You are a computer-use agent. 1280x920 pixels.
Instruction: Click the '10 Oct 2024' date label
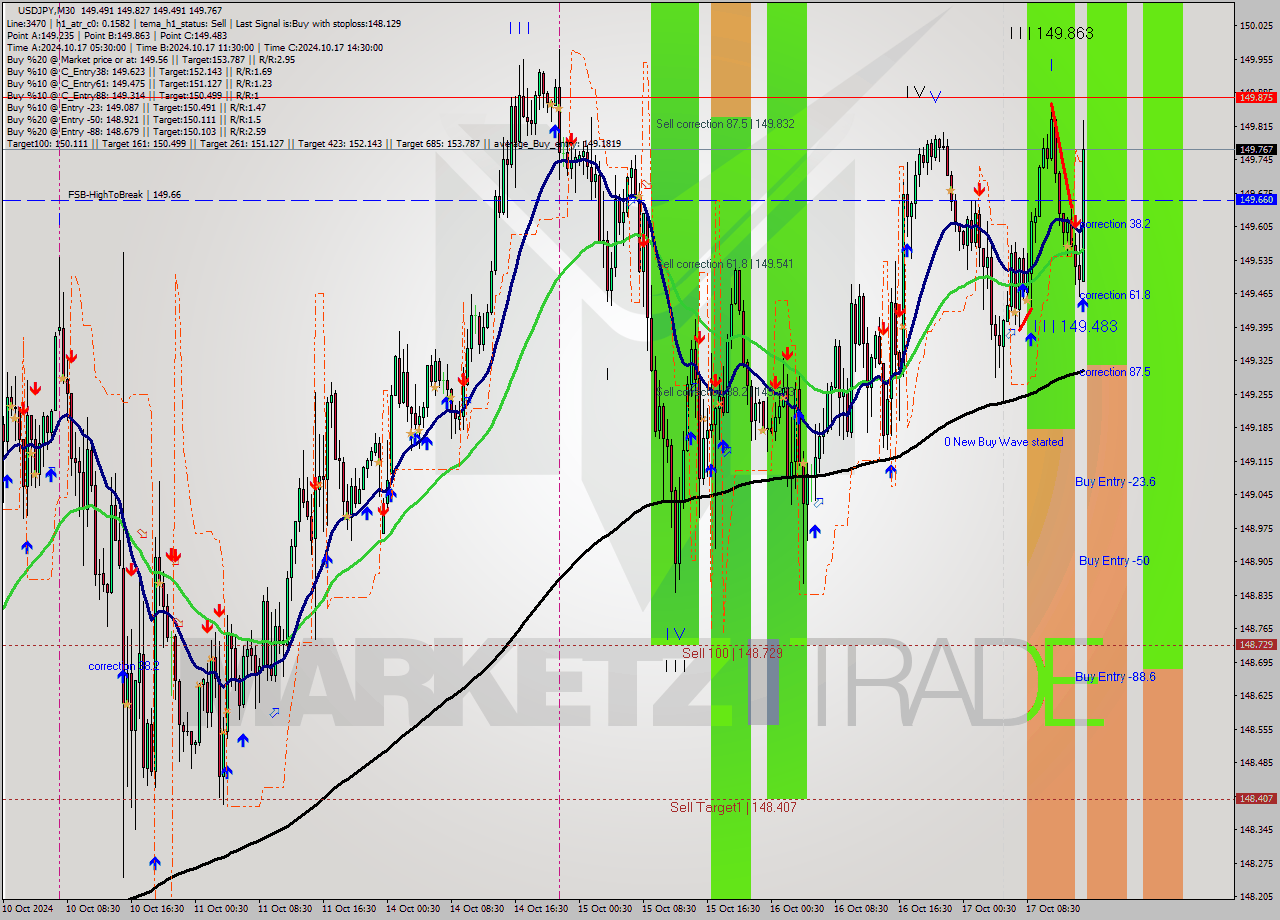[x=27, y=909]
